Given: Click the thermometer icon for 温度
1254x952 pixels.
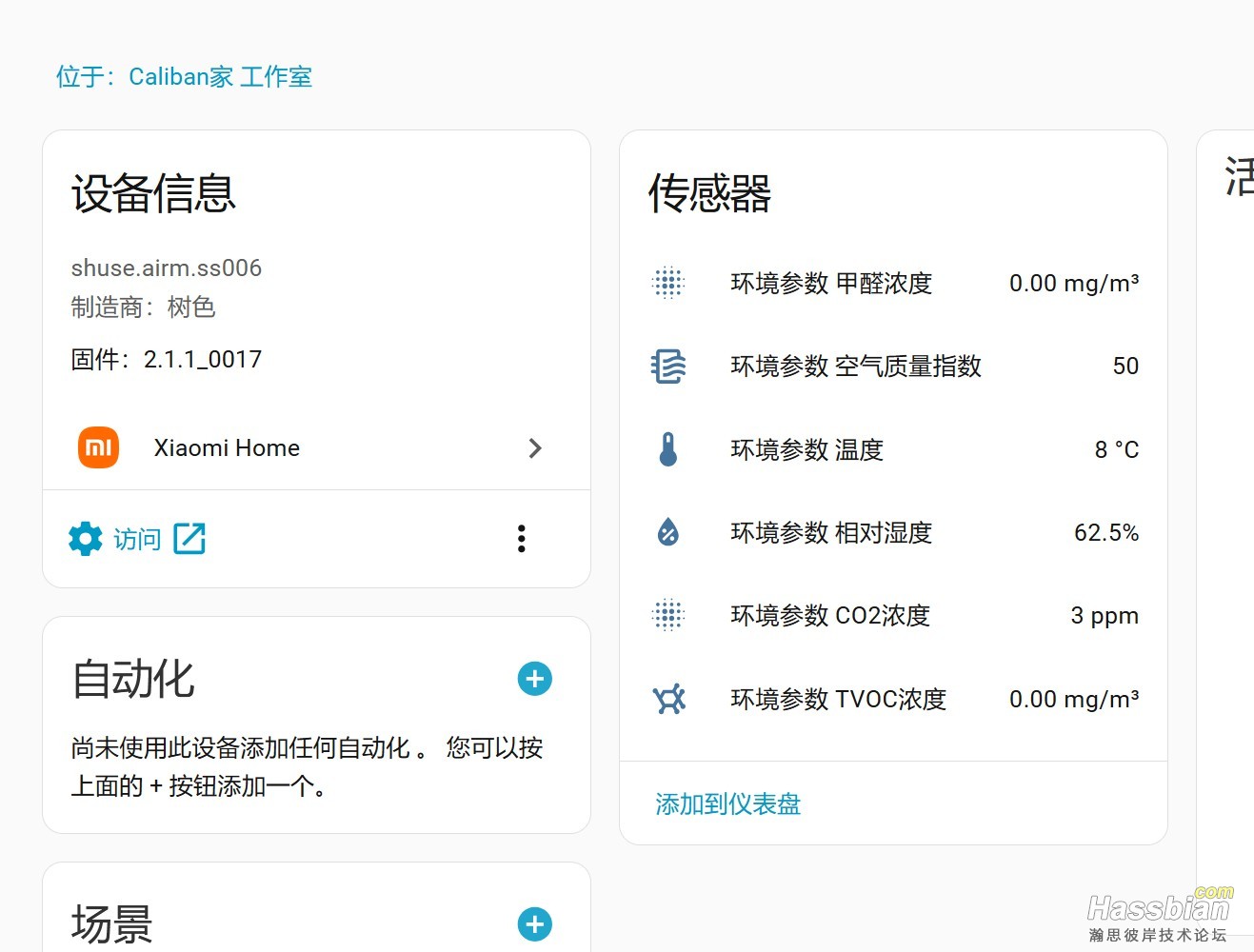Looking at the screenshot, I should coord(667,448).
